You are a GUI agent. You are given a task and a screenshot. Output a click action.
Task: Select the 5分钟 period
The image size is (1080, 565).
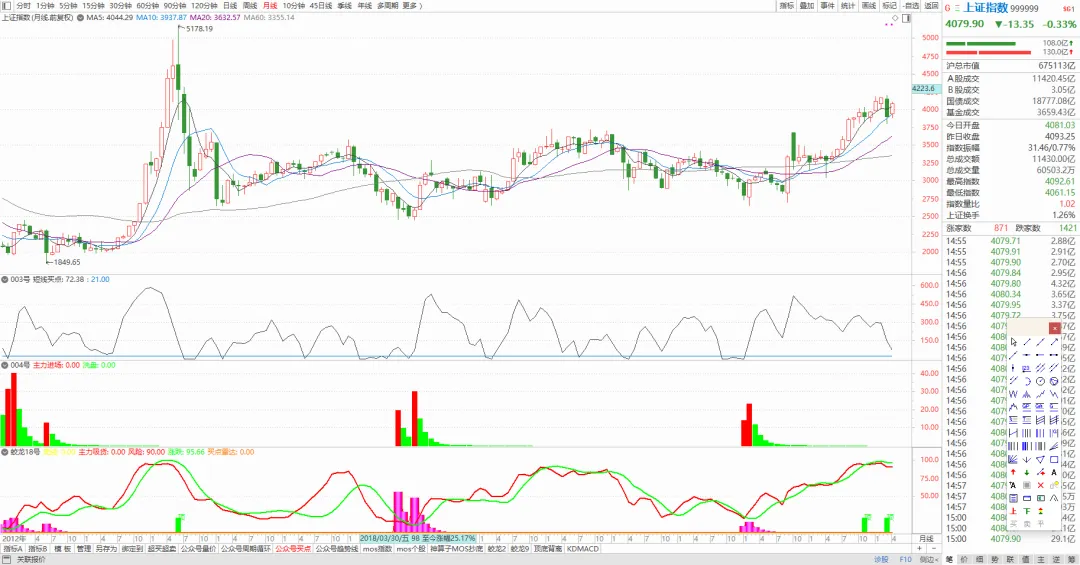[x=68, y=6]
